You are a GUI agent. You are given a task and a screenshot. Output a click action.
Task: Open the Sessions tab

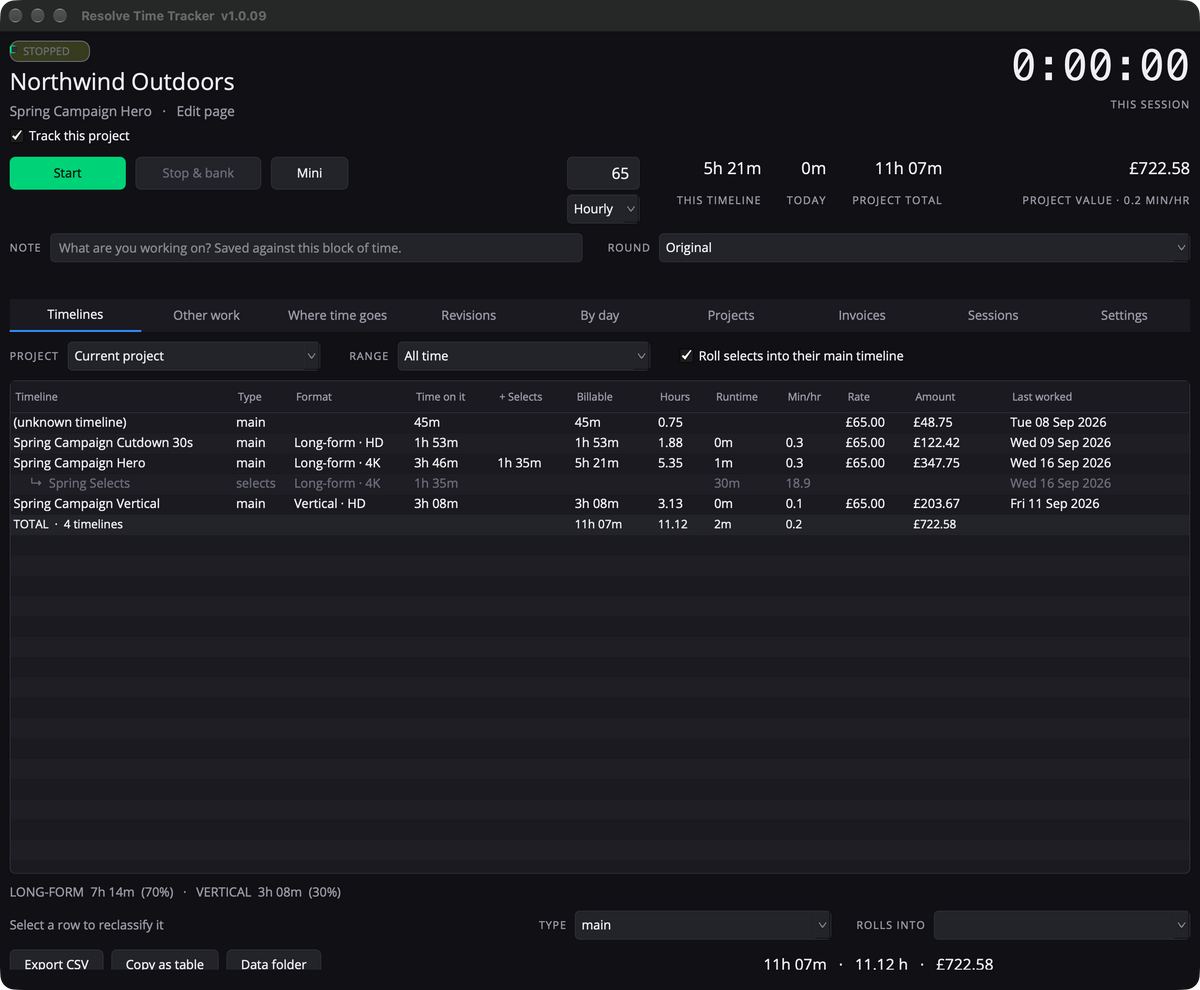(993, 315)
